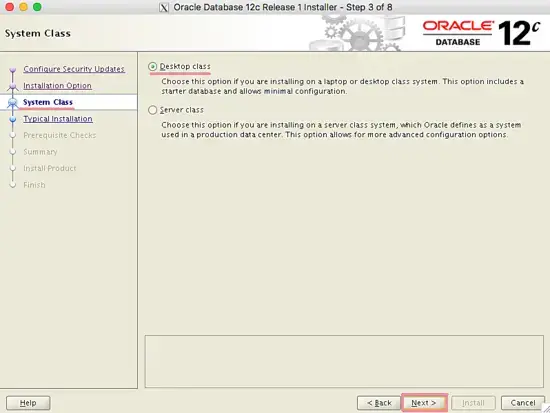
Task: Maximize the installer with green button
Action: point(37,7)
